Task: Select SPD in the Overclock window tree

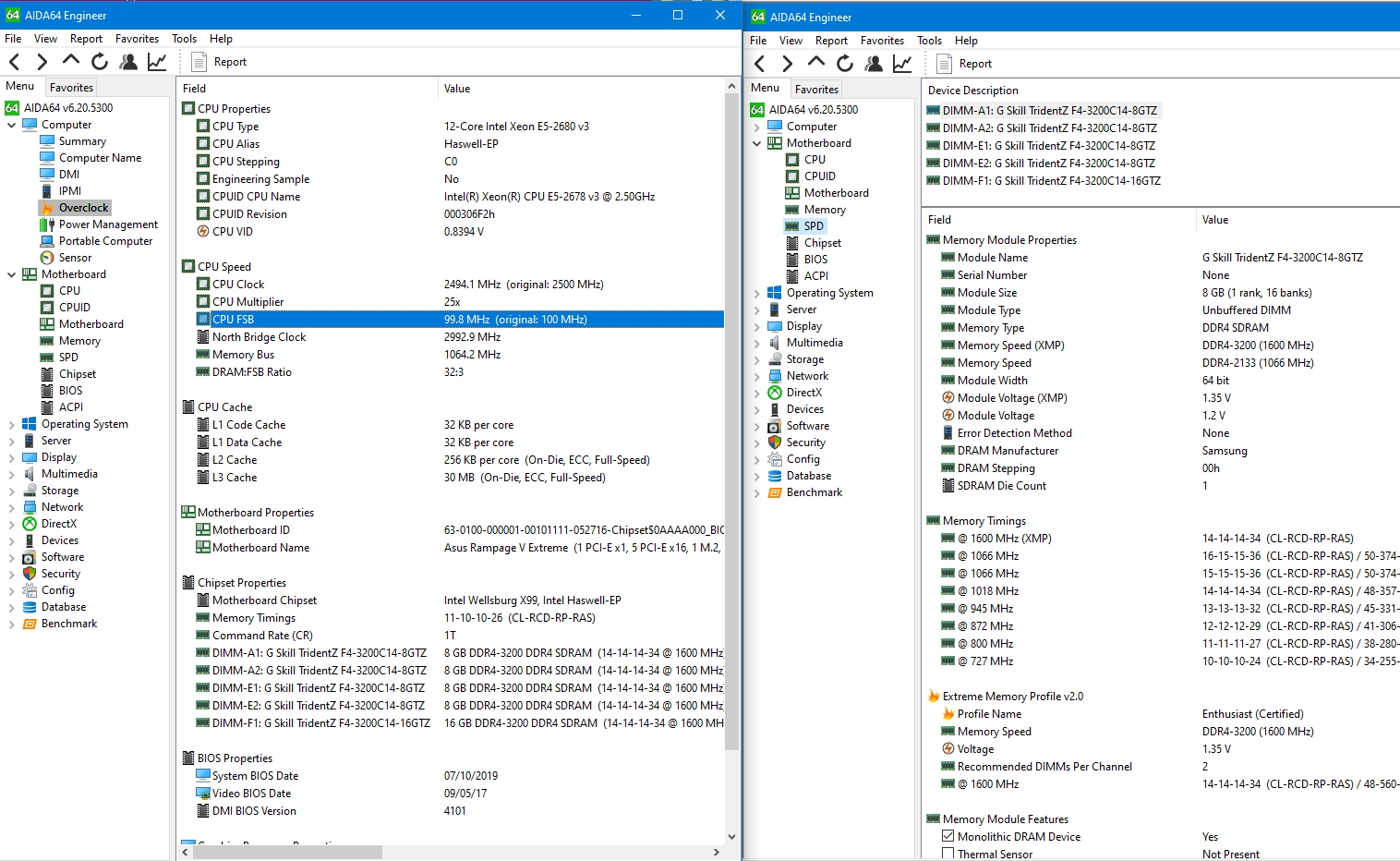Action: [x=68, y=358]
